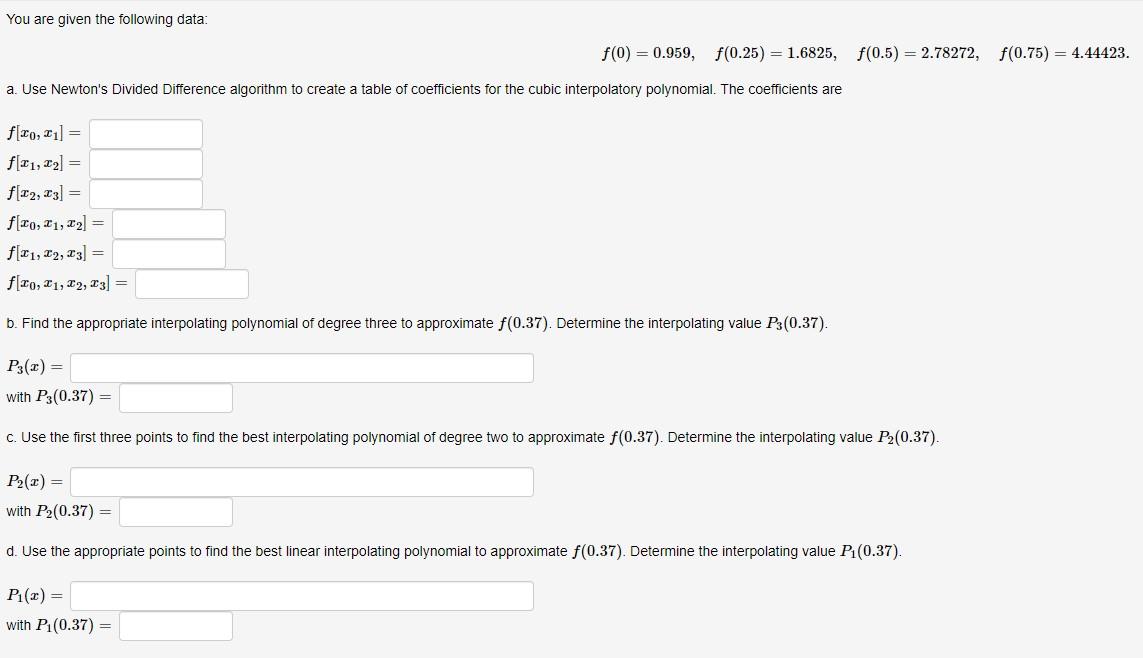Click the given data f(0) = 0.959 text
The width and height of the screenshot is (1143, 658).
coord(648,53)
